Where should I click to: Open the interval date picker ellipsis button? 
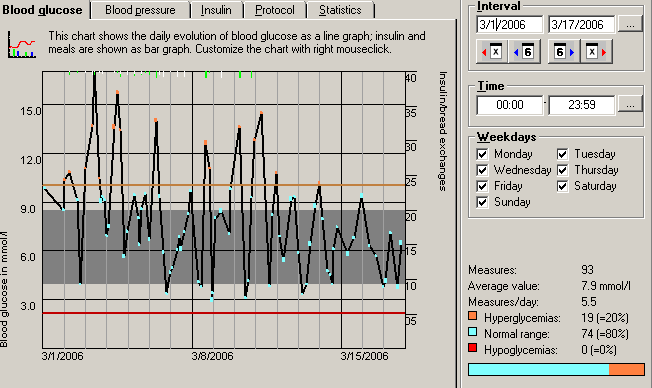[630, 25]
